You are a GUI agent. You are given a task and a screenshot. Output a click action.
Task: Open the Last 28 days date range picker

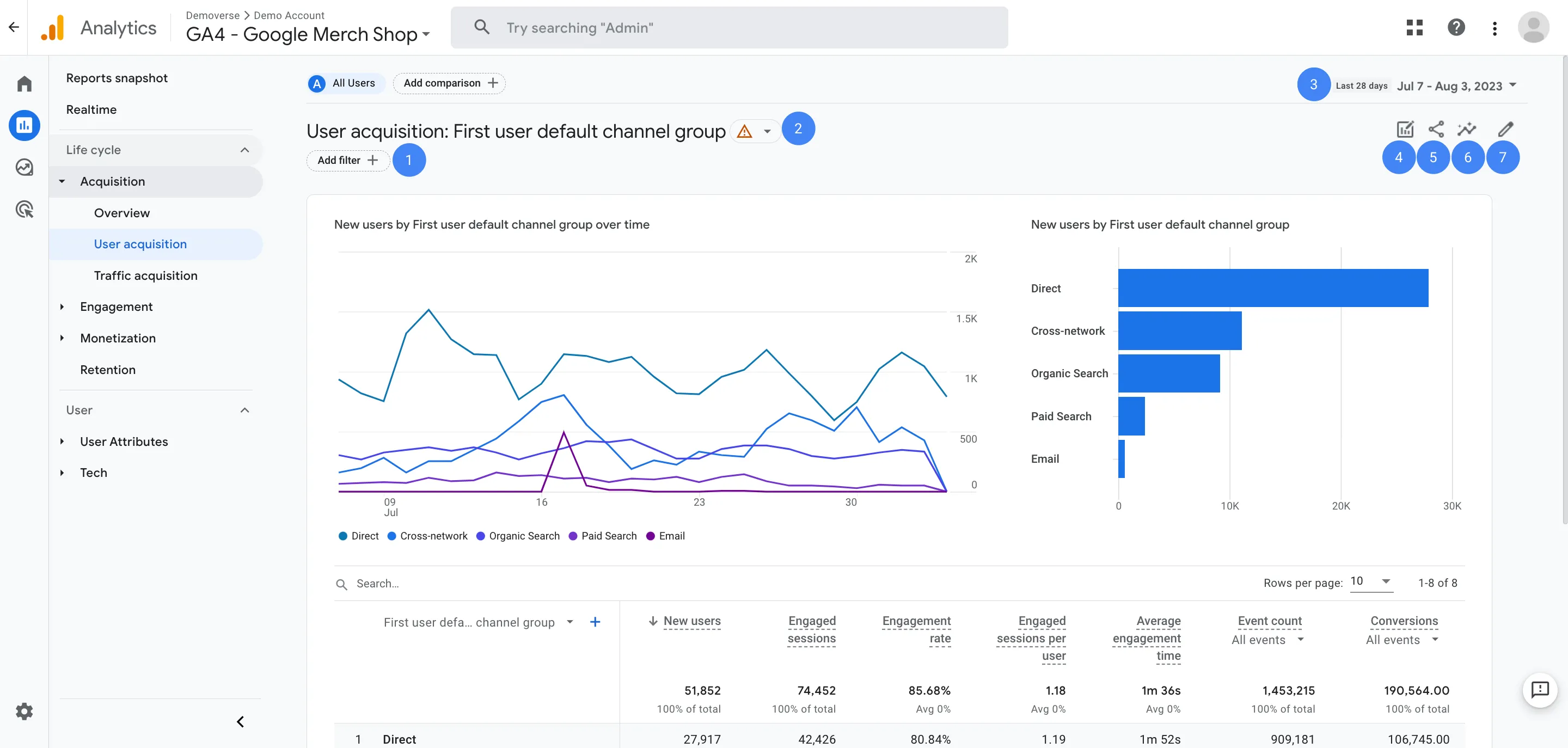[1456, 86]
